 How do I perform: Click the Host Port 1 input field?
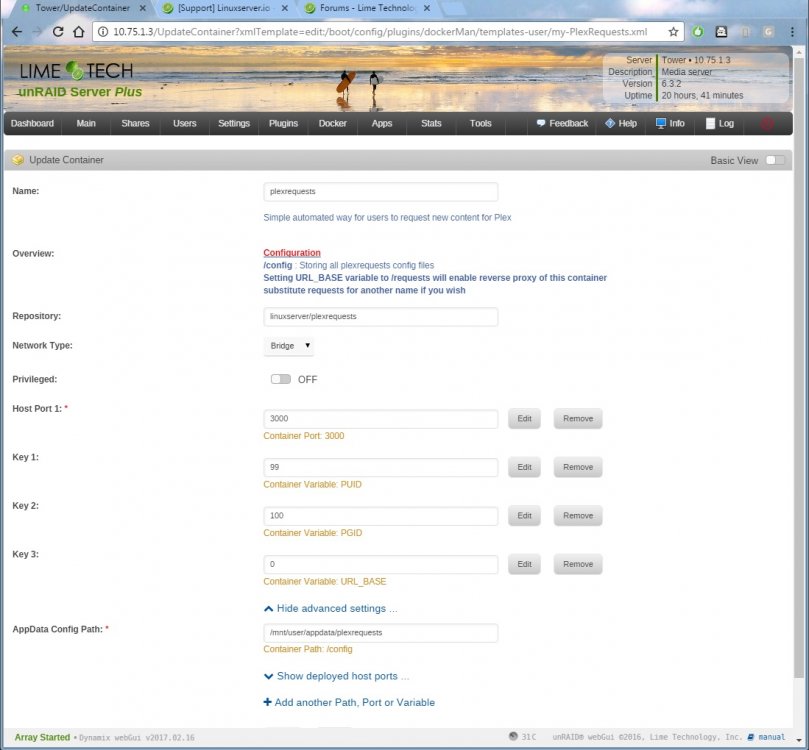point(381,419)
